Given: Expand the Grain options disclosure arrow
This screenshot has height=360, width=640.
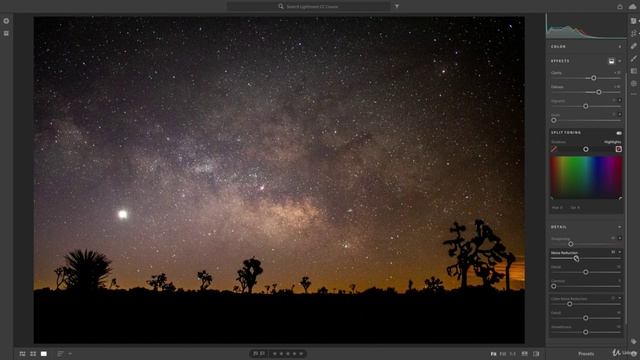Looking at the screenshot, I should coord(620,115).
